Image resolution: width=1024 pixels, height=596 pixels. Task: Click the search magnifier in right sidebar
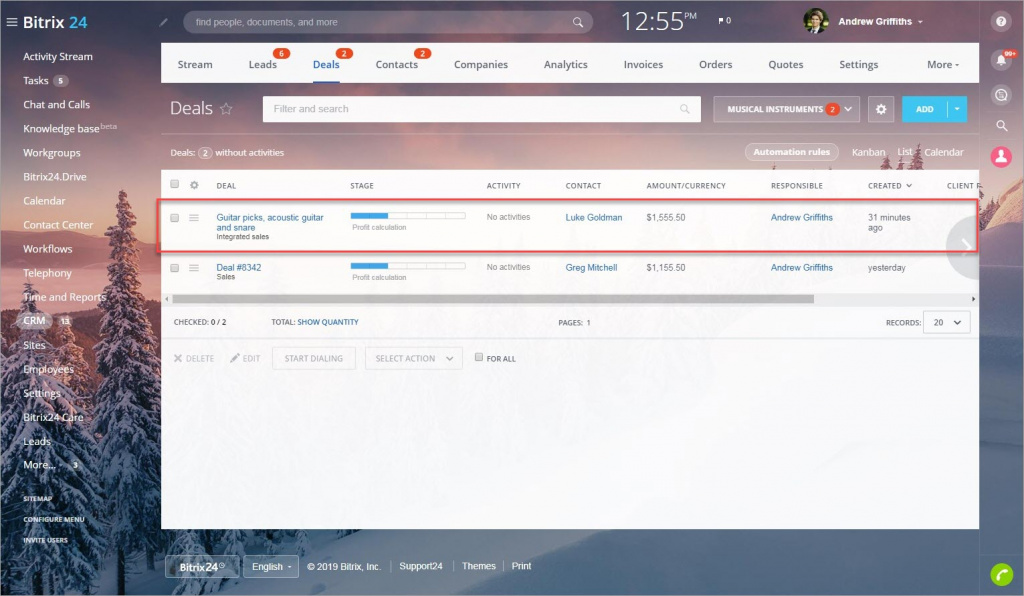(1001, 126)
